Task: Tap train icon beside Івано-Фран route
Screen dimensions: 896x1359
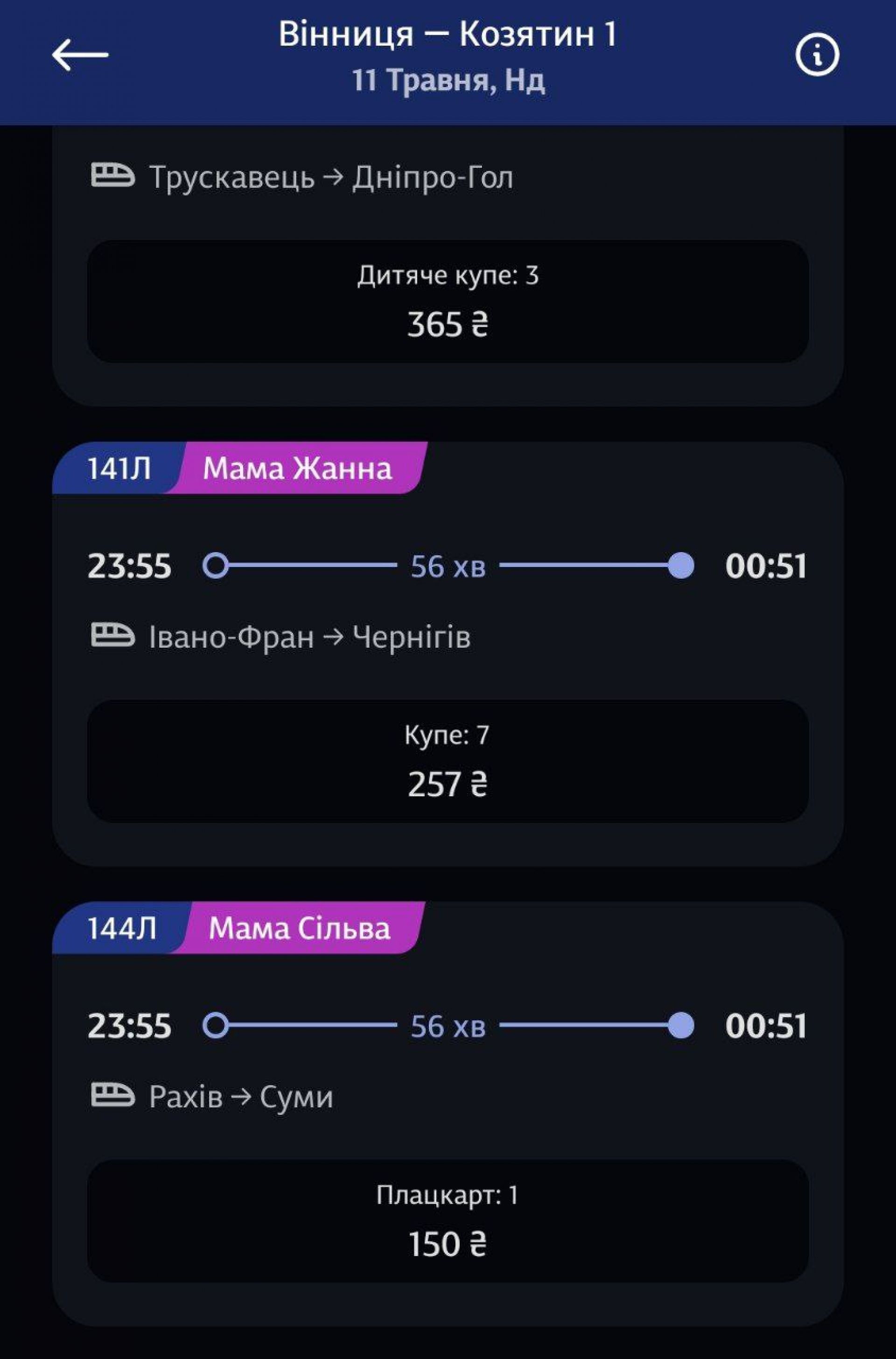Action: [112, 636]
